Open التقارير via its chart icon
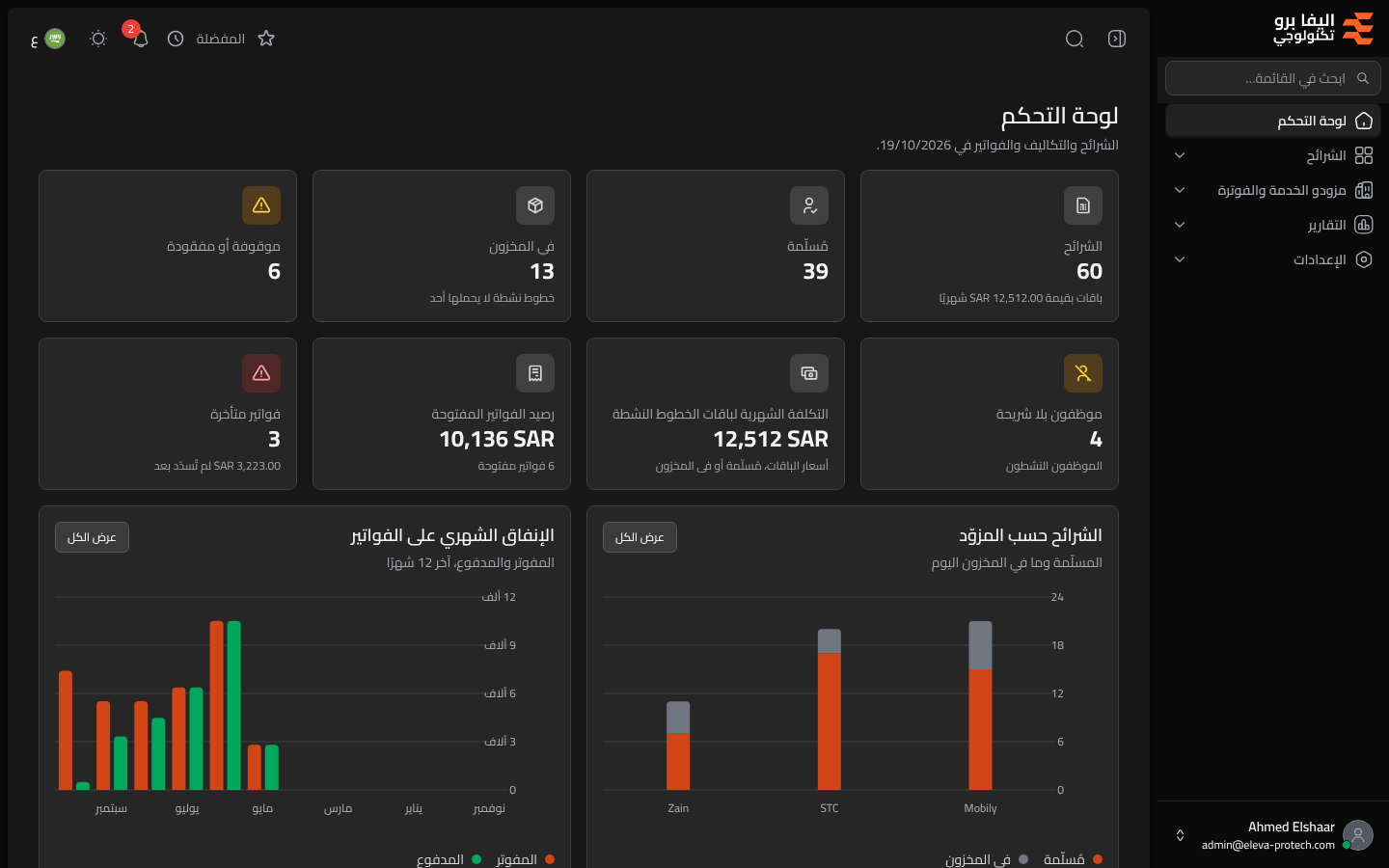The height and width of the screenshot is (868, 1389). (x=1364, y=225)
